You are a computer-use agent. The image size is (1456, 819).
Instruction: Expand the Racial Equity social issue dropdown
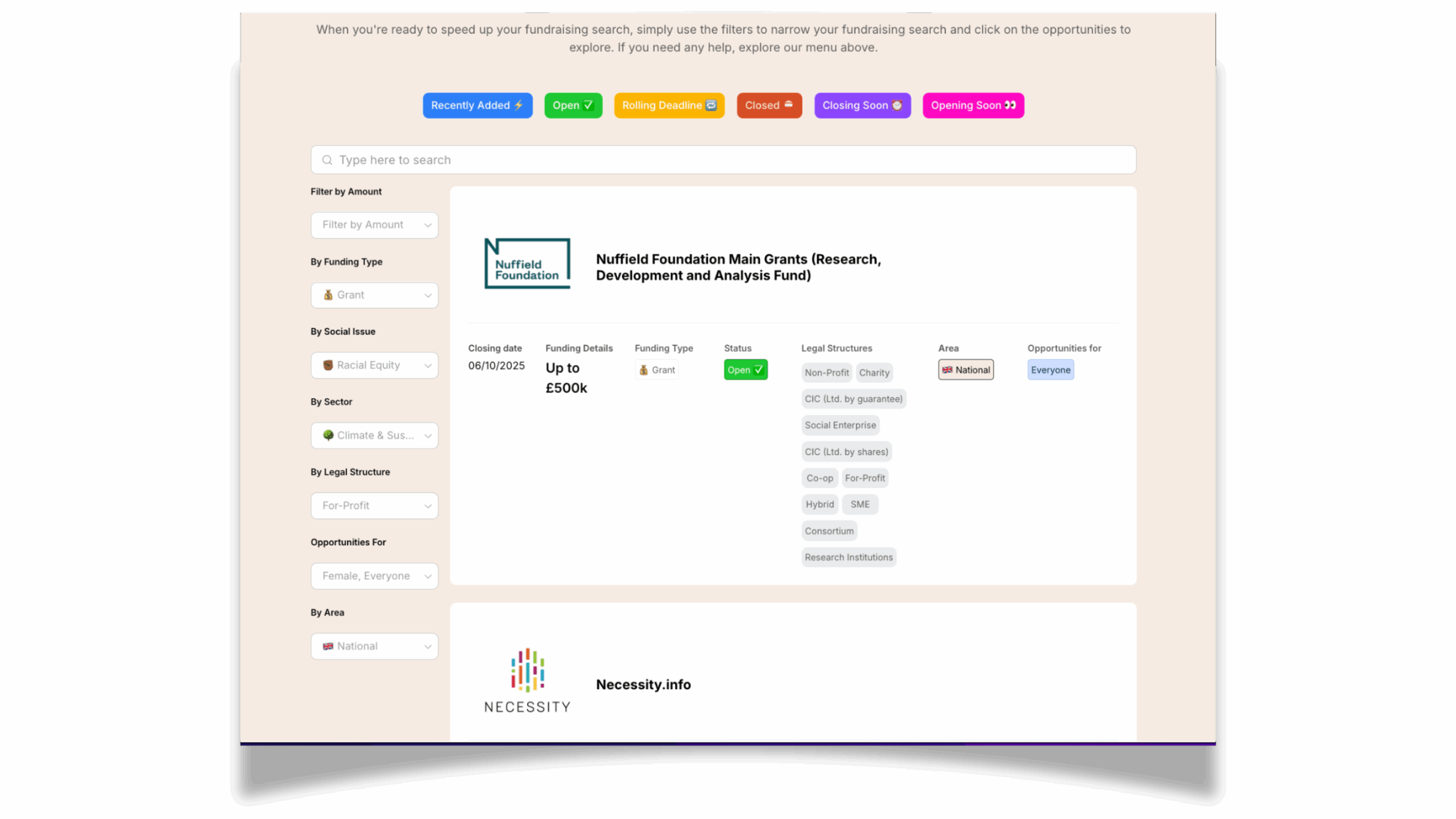tap(374, 366)
